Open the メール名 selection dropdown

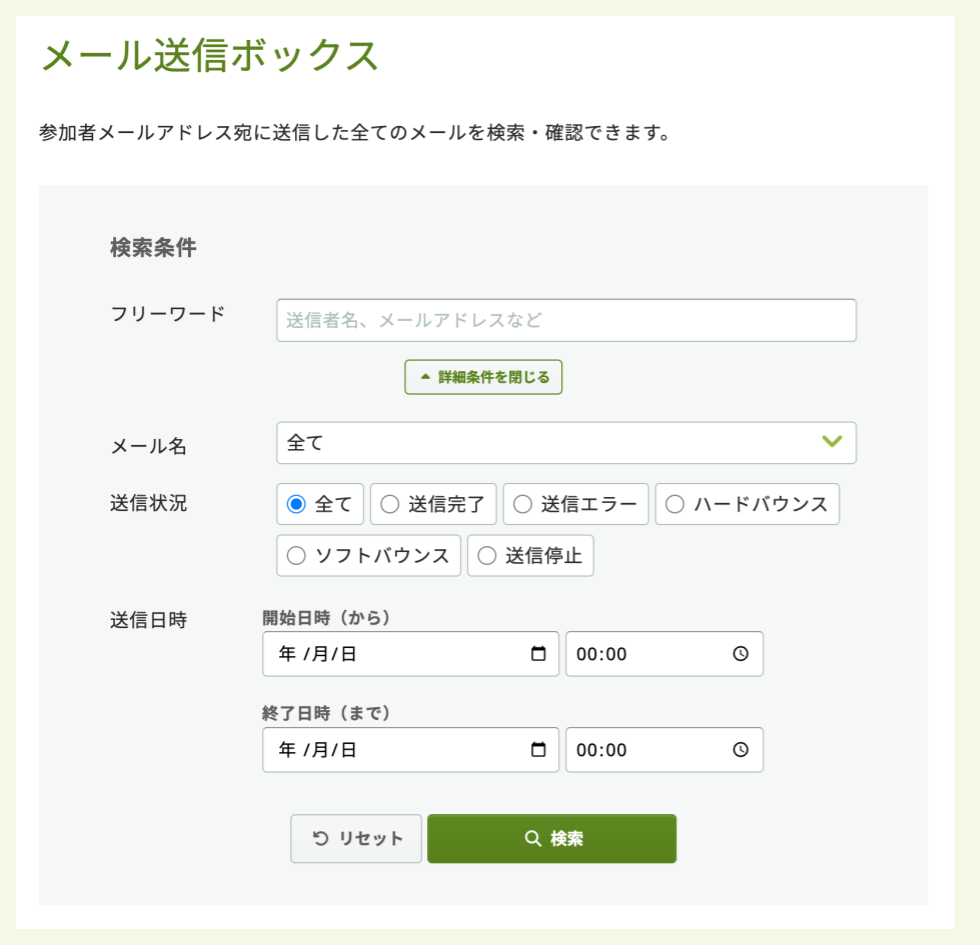(x=566, y=443)
